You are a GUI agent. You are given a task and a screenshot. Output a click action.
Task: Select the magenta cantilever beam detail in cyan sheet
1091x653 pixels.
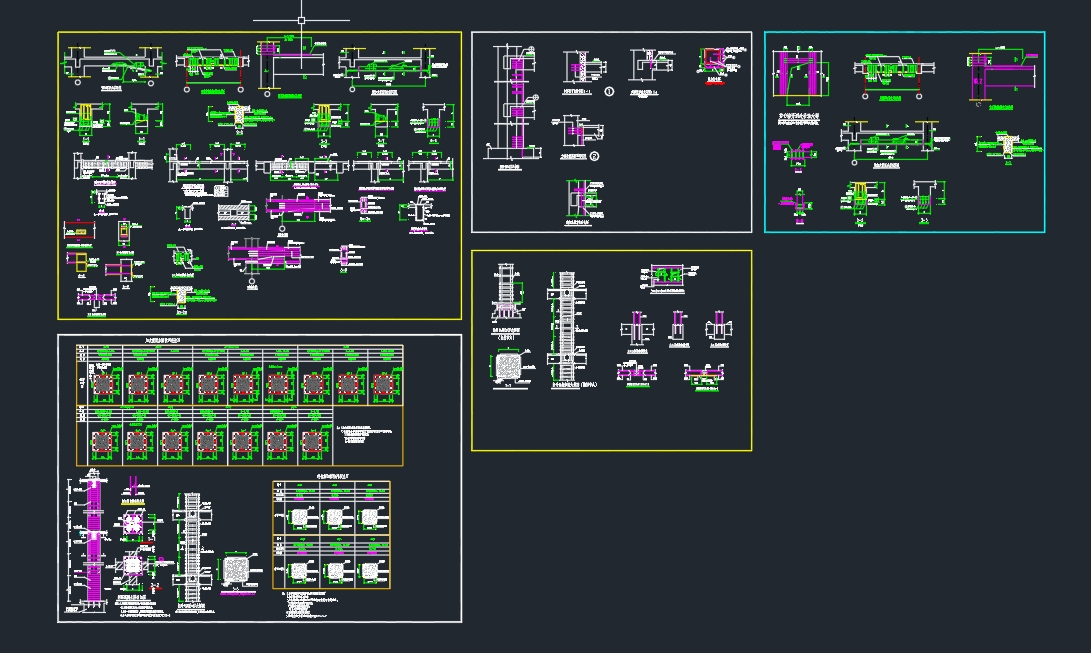tap(1003, 78)
